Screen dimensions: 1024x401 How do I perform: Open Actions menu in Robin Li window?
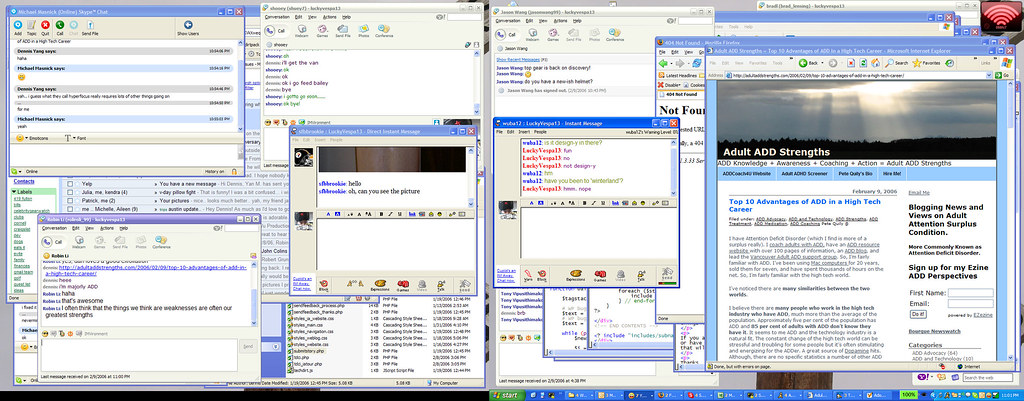[107, 228]
